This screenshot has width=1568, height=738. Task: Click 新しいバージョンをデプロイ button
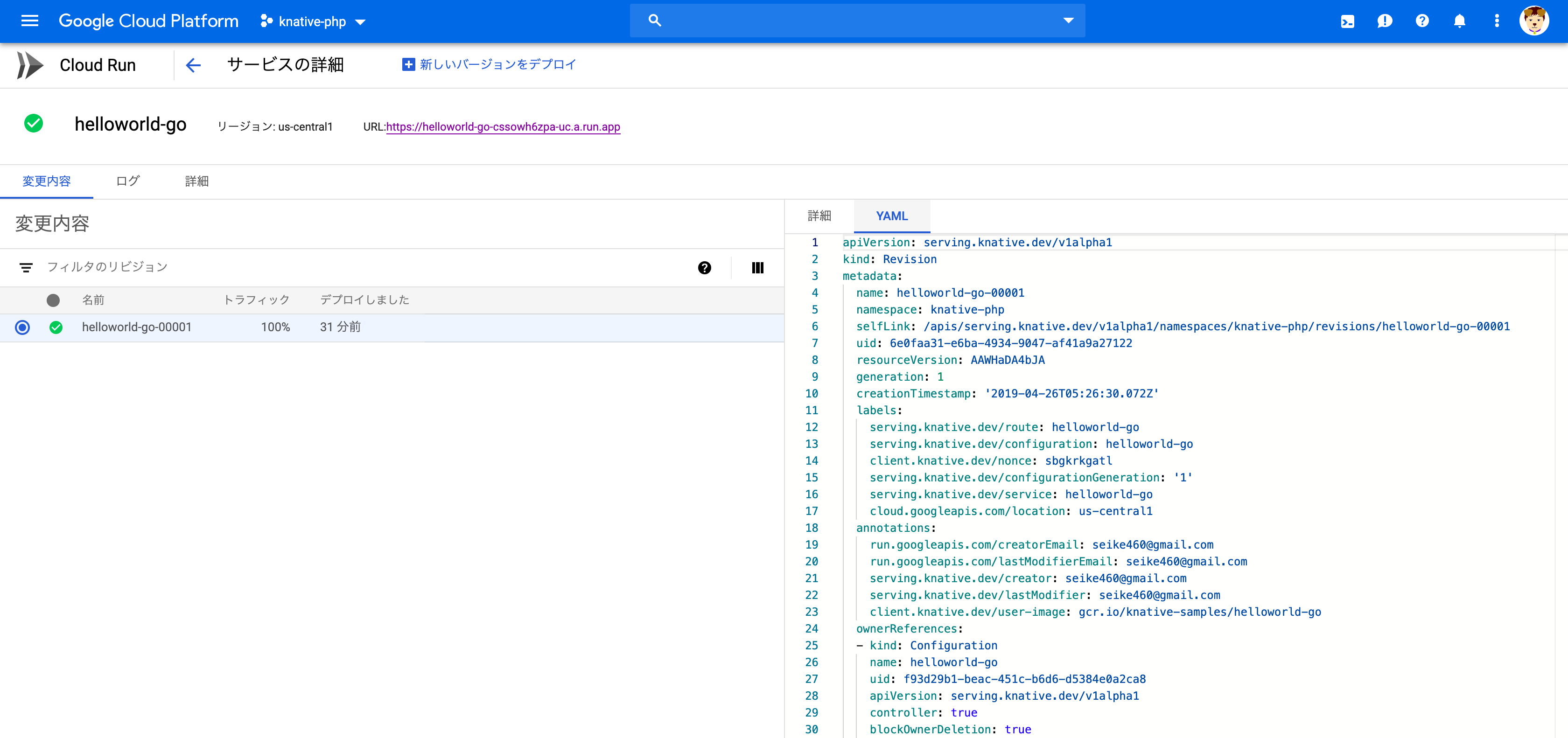(489, 64)
